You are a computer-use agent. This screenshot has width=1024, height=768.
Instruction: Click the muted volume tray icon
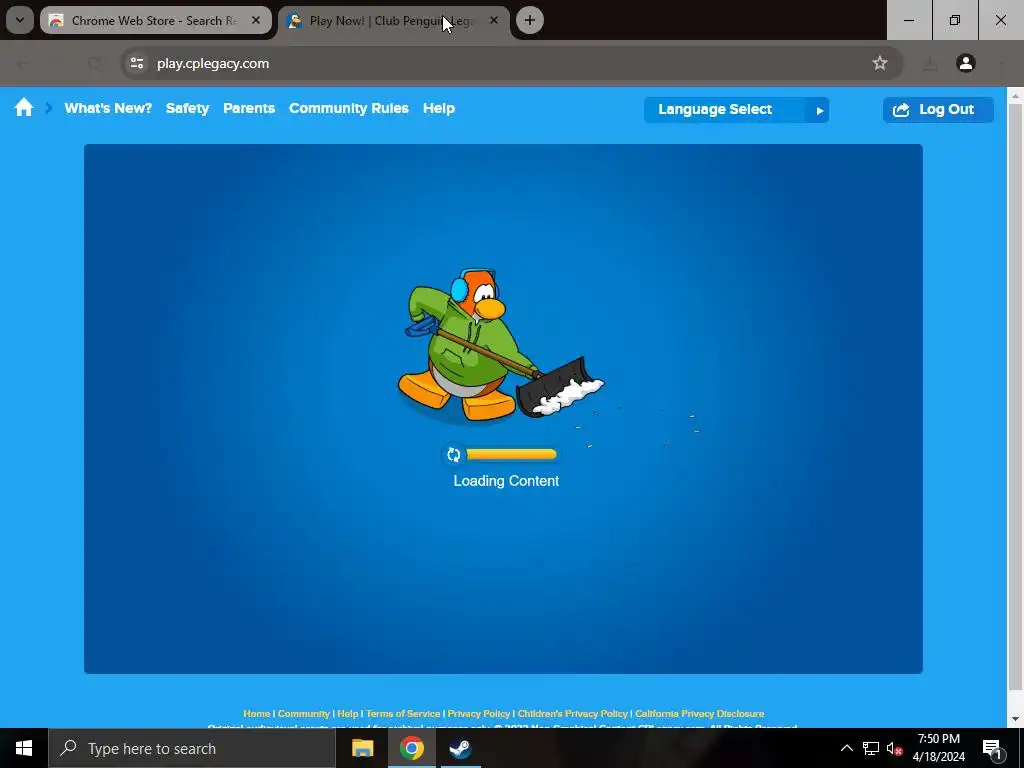(894, 748)
